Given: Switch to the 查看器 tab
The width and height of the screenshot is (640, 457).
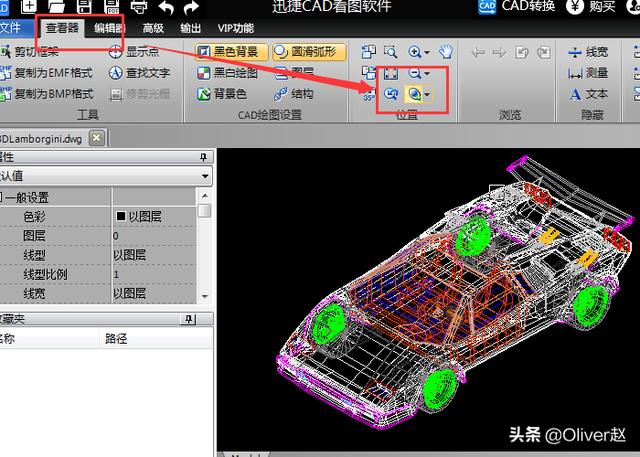Looking at the screenshot, I should pyautogui.click(x=62, y=28).
